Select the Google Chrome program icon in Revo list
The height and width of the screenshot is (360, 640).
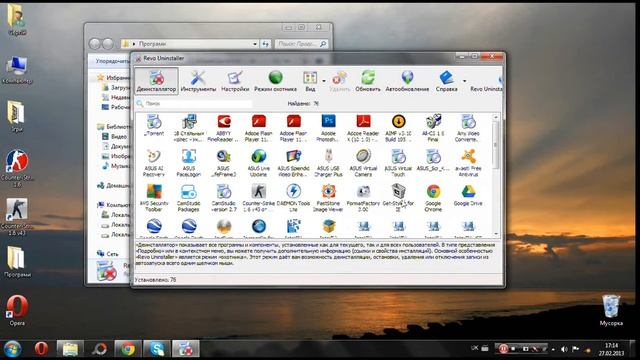click(x=433, y=191)
